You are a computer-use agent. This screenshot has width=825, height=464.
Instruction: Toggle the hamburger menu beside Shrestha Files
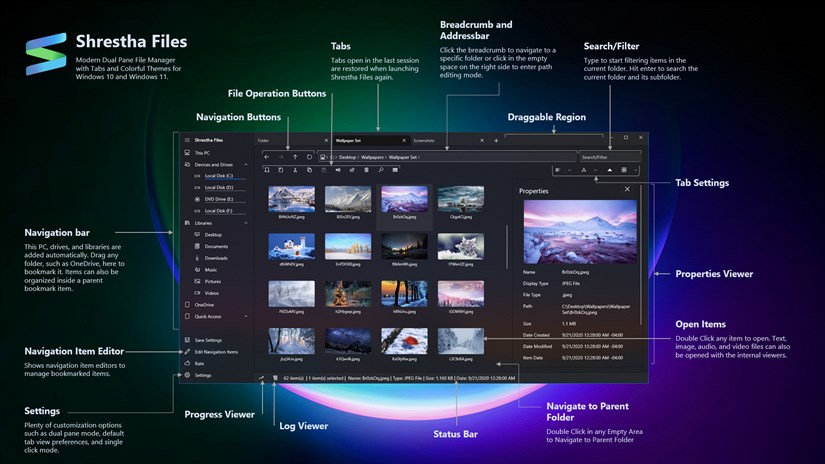point(186,140)
